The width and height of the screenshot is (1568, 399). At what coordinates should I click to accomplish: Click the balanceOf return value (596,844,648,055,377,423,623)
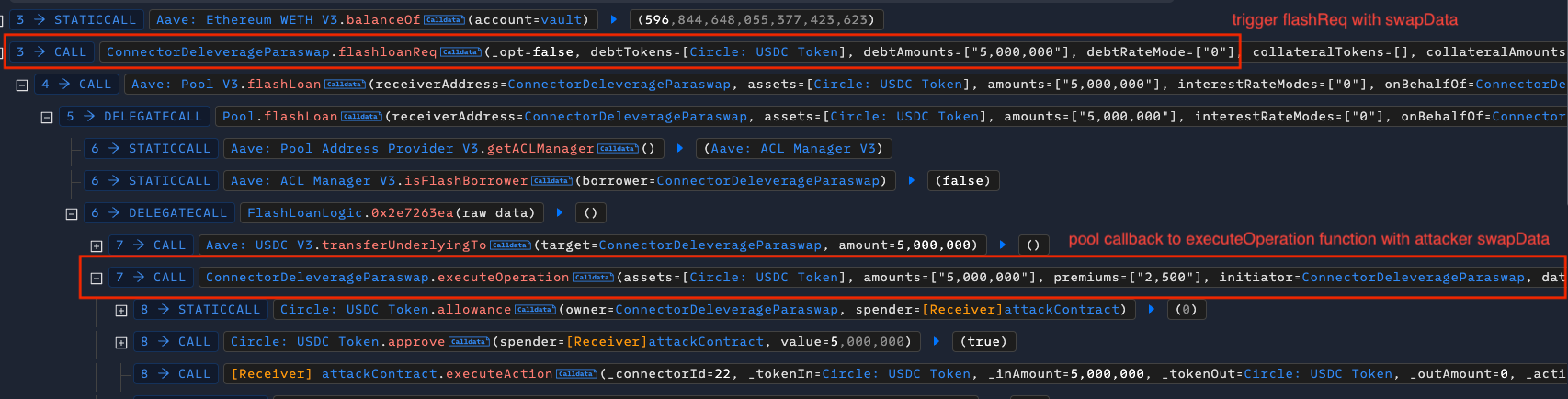[756, 19]
